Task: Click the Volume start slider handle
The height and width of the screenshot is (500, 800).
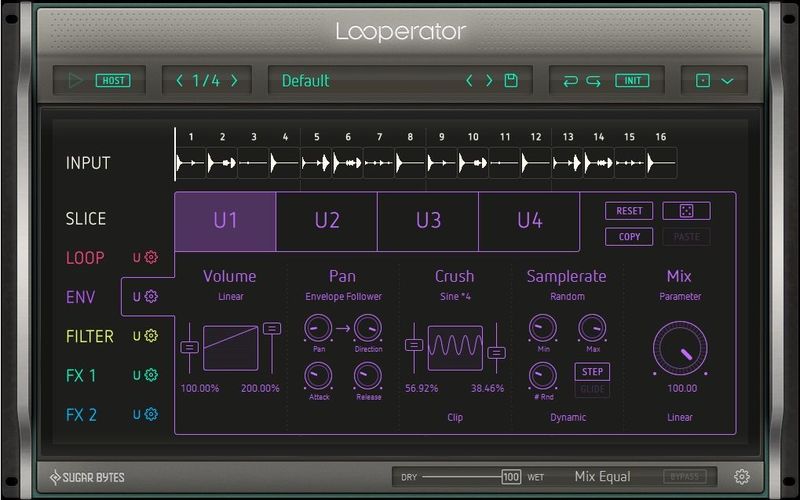Action: 189,347
